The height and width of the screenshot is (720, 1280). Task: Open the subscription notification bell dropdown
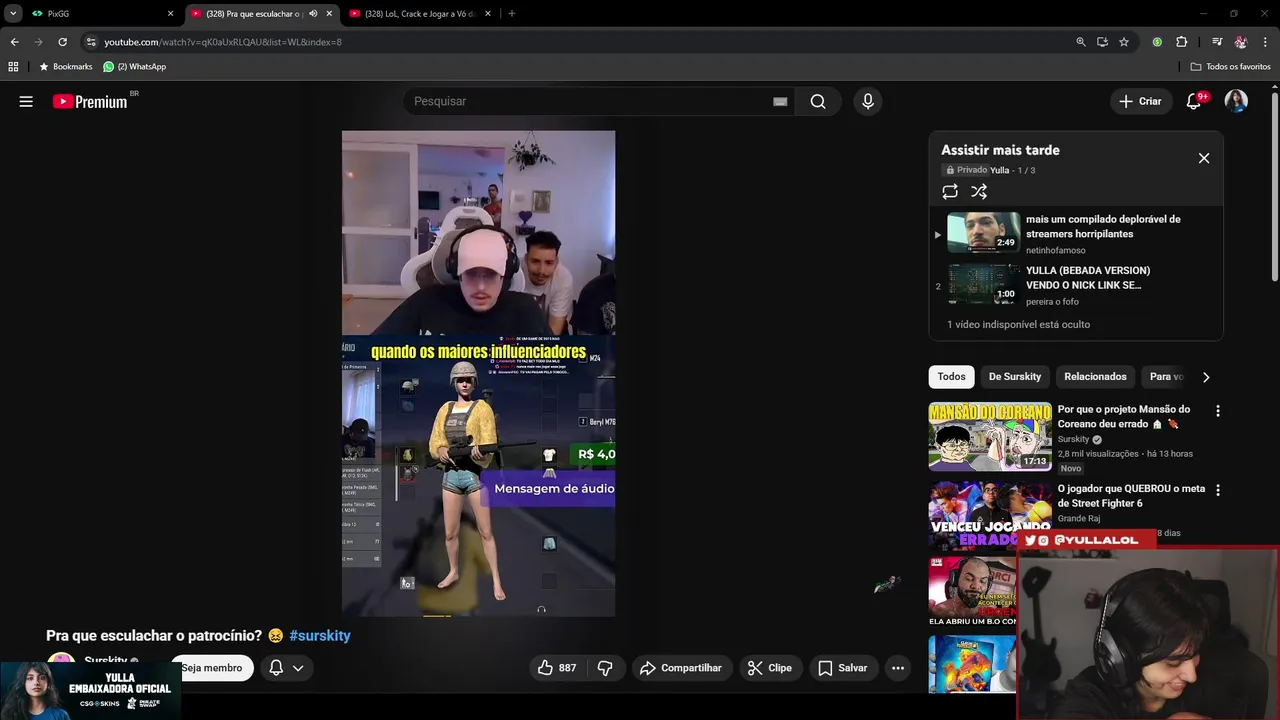pos(286,668)
